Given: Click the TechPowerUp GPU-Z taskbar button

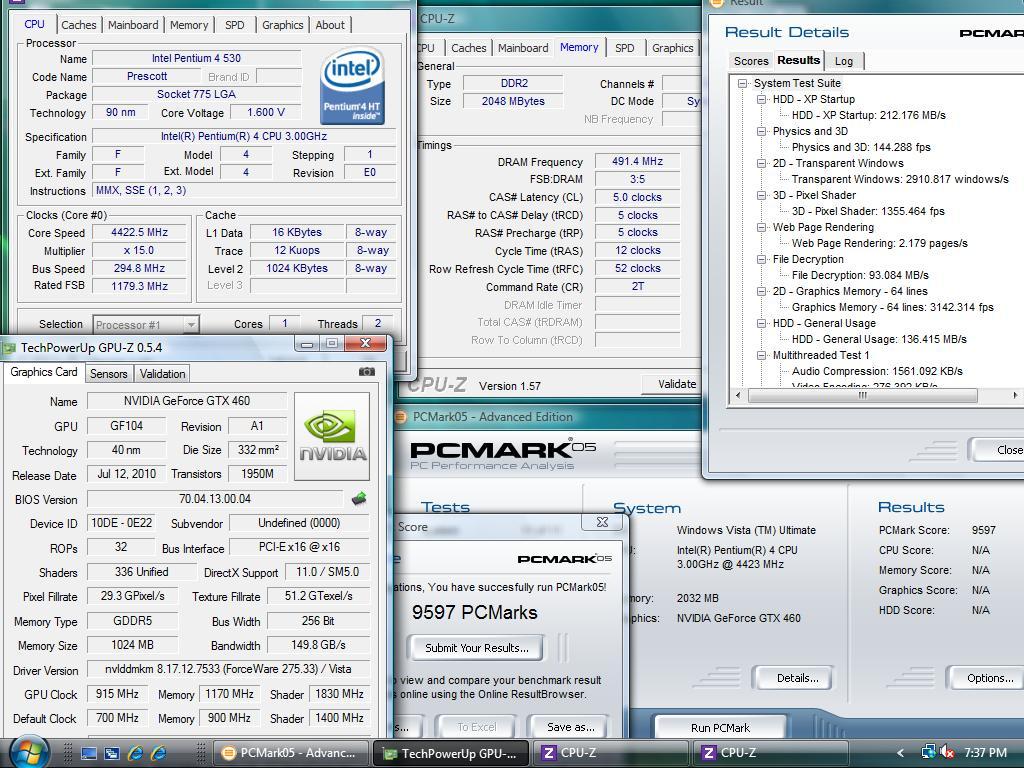Looking at the screenshot, I should coord(451,753).
